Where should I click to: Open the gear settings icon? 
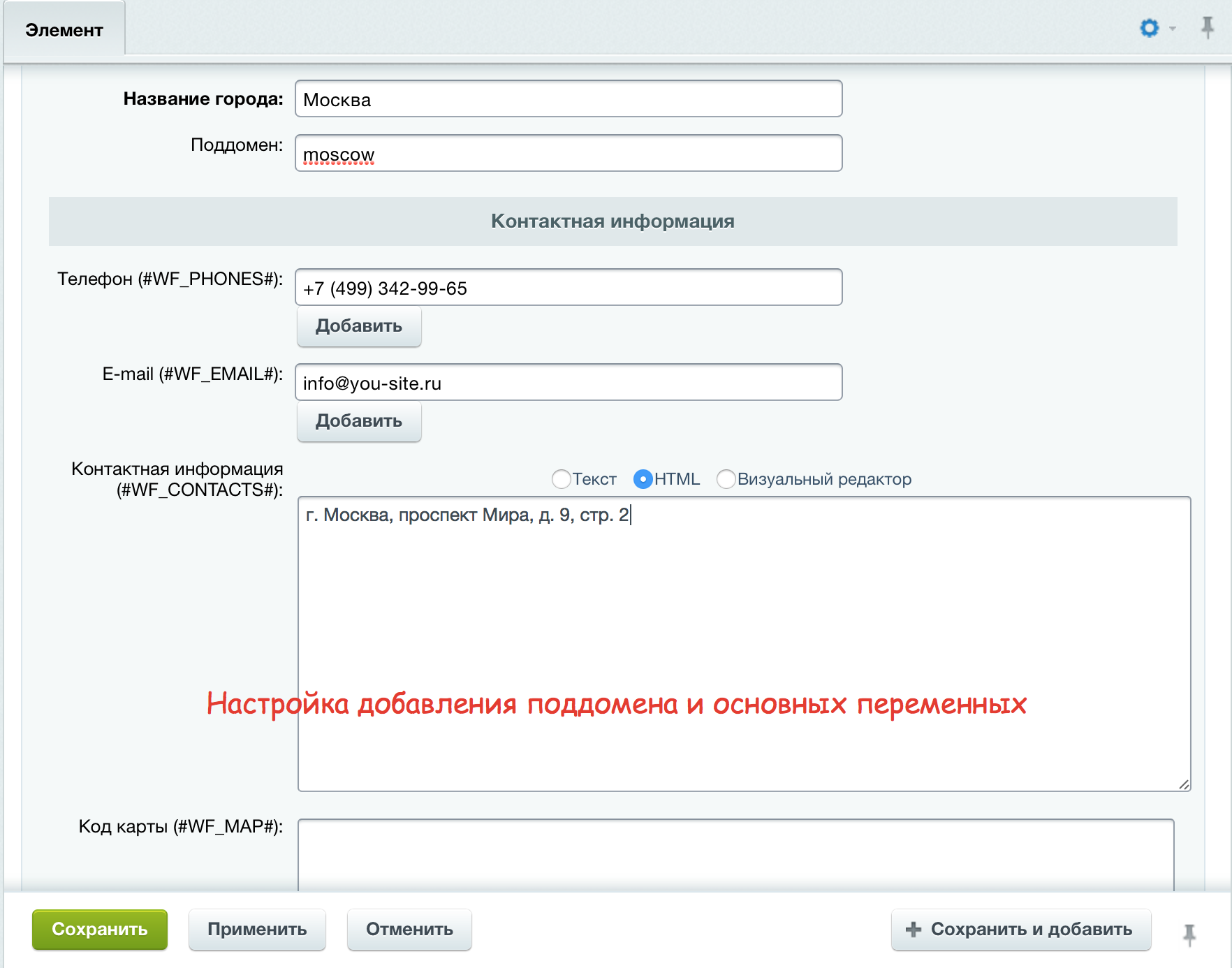[x=1149, y=28]
